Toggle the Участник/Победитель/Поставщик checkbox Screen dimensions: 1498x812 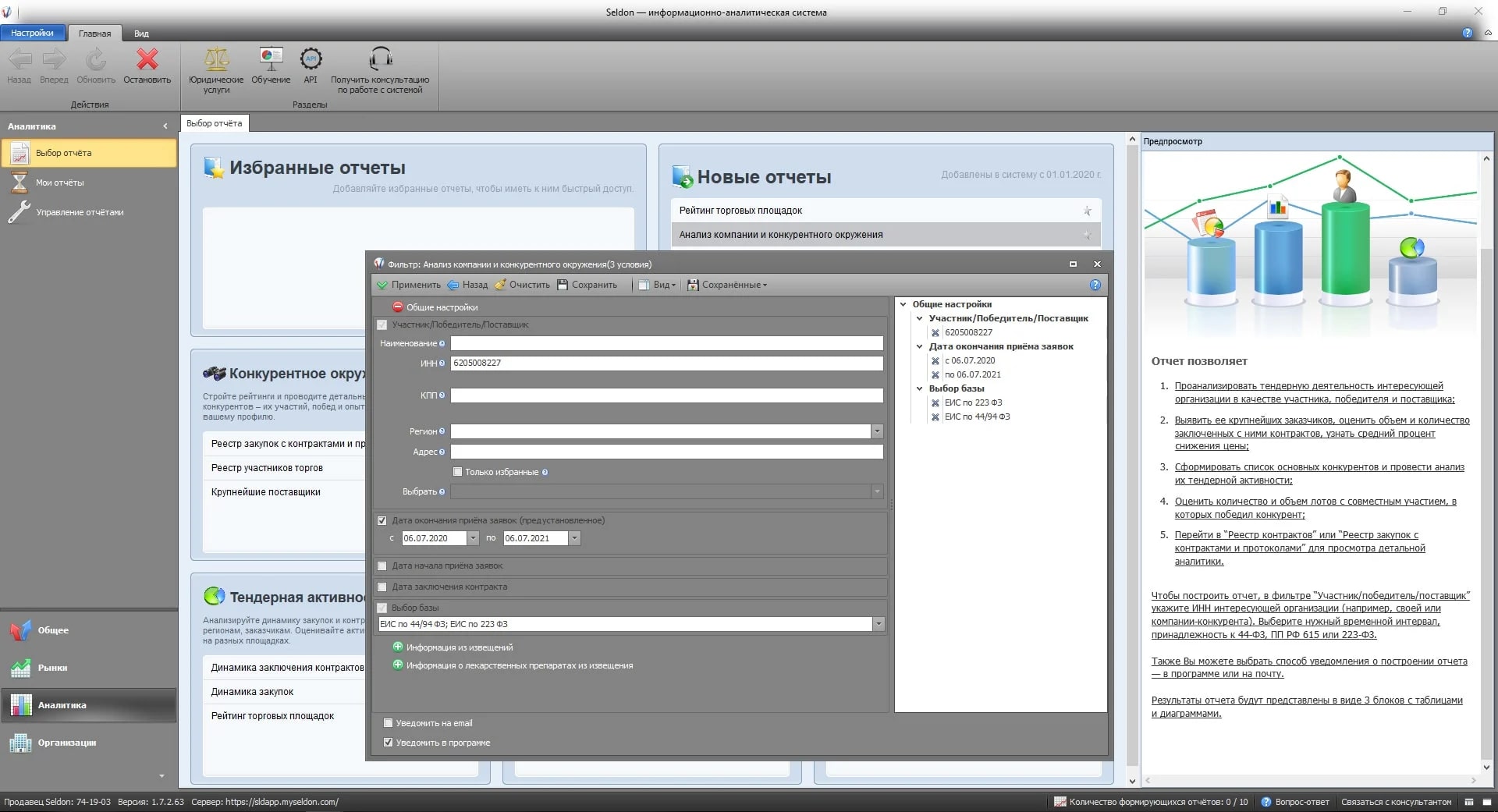click(x=382, y=324)
